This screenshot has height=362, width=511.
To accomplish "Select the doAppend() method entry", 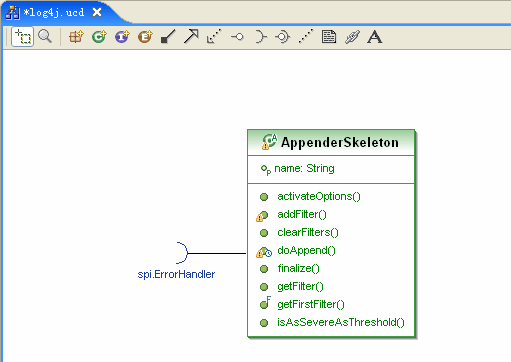I will [306, 251].
